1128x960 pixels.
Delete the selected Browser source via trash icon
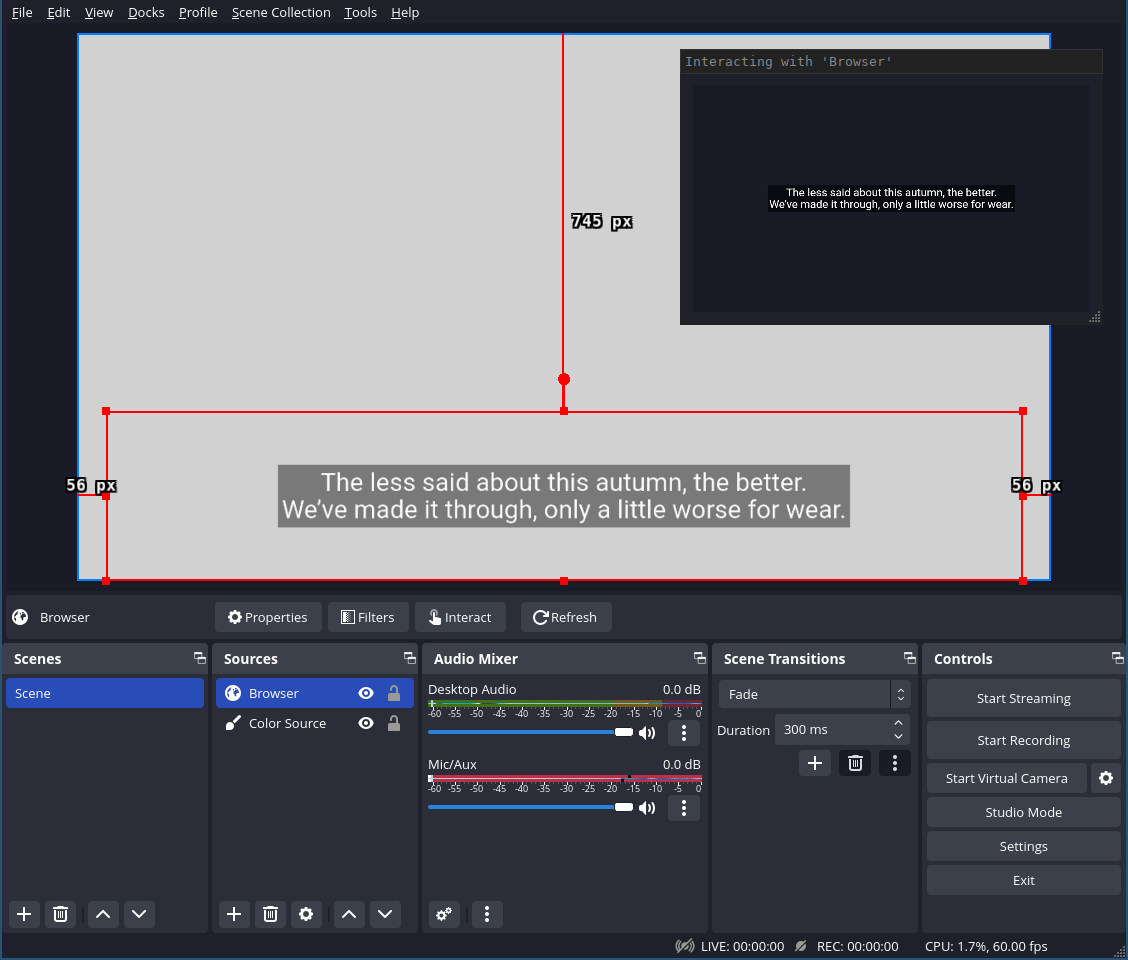click(x=269, y=914)
